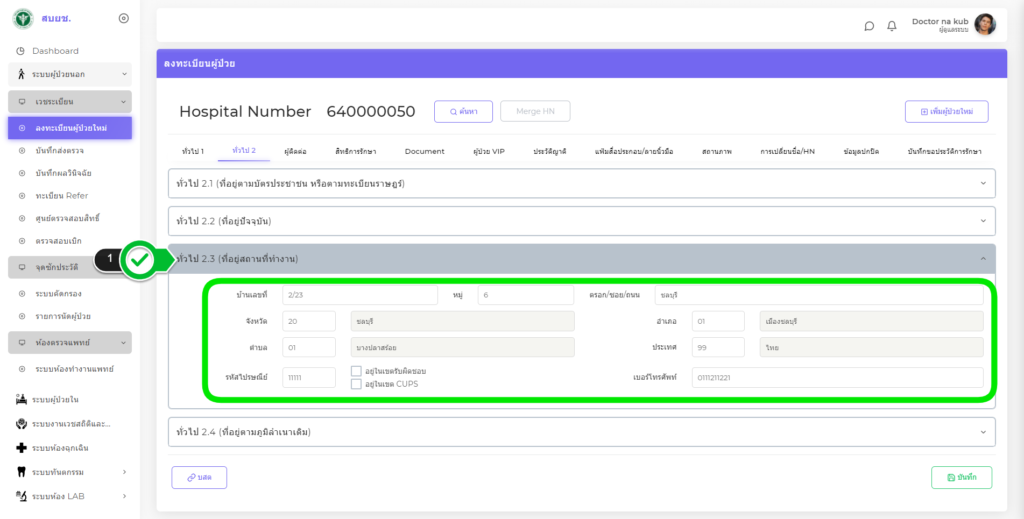Switch to the ทั่วไป 1 tab
The image size is (1024, 519).
pyautogui.click(x=193, y=151)
